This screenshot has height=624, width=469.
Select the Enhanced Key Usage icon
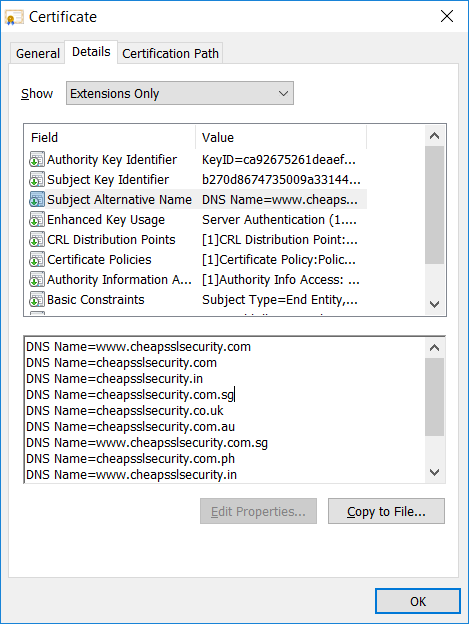(x=37, y=219)
